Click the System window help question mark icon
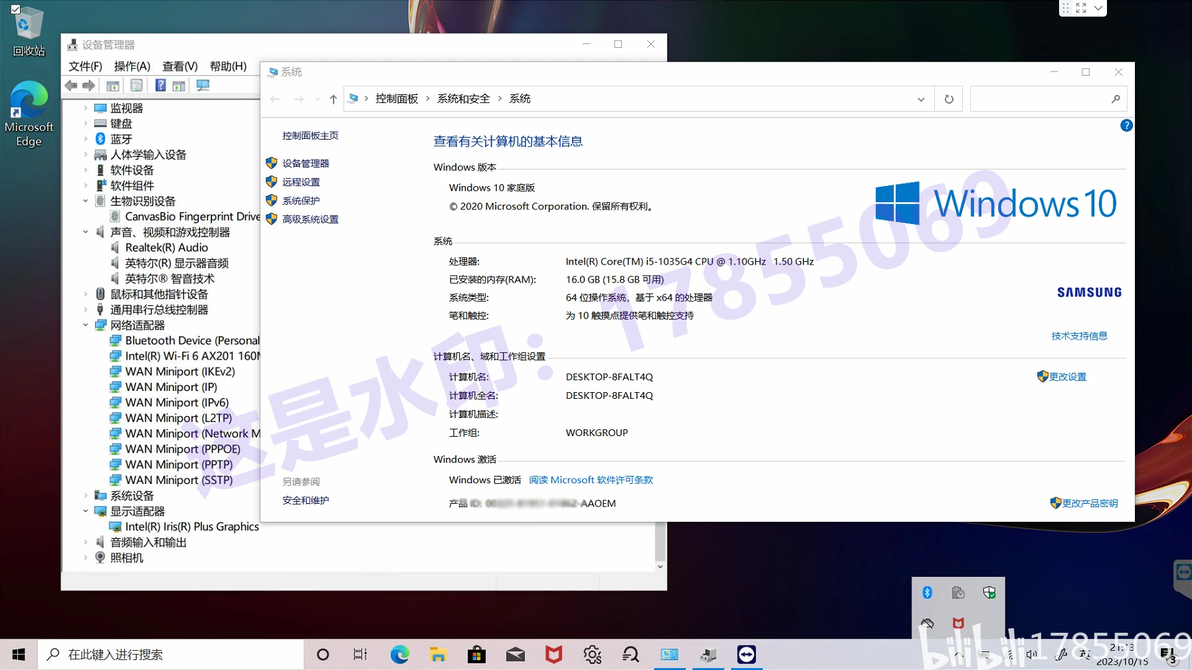This screenshot has width=1192, height=670. tap(1126, 125)
